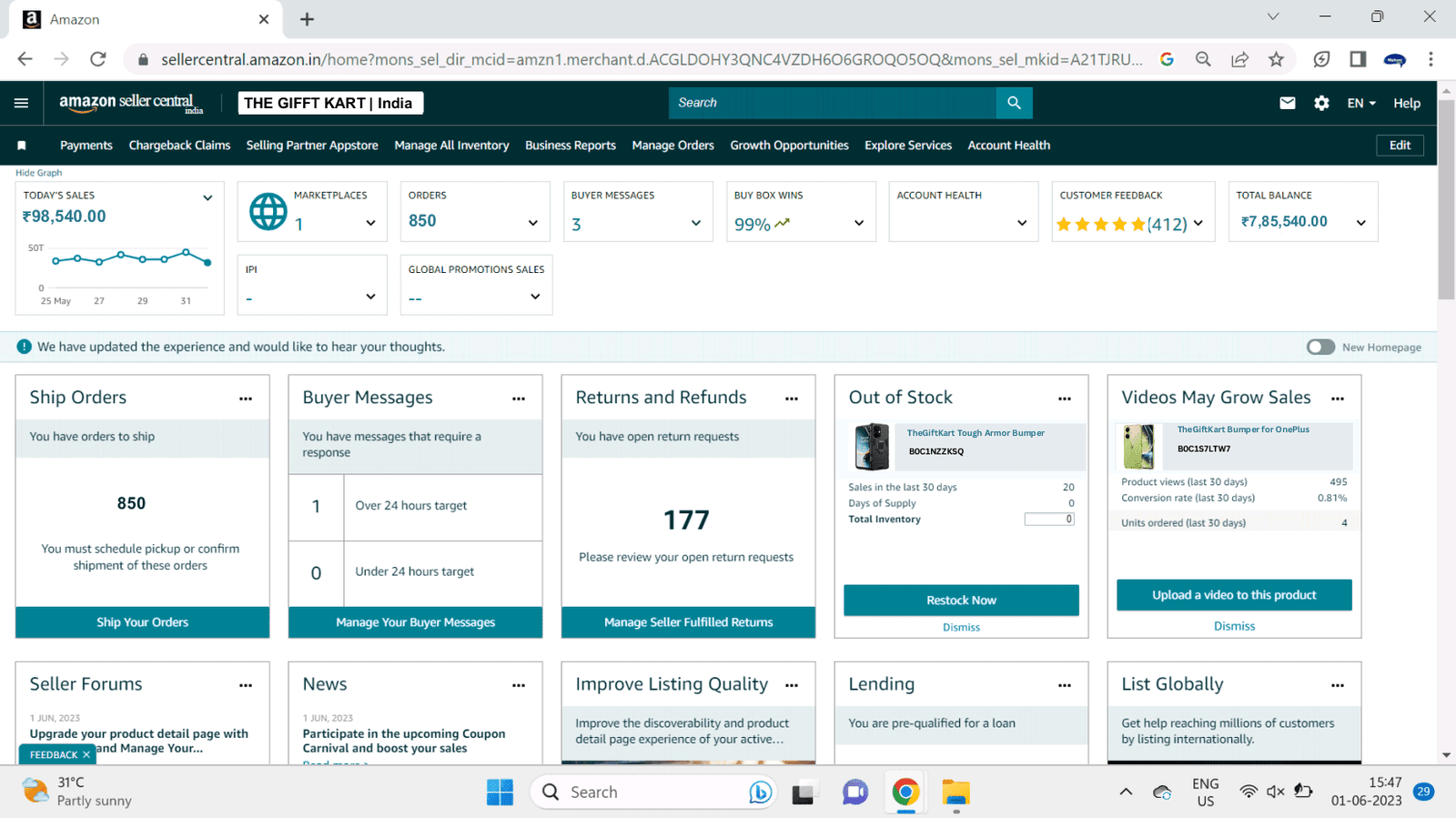This screenshot has height=818, width=1456.
Task: Open Growth Opportunities menu item
Action: tap(789, 146)
